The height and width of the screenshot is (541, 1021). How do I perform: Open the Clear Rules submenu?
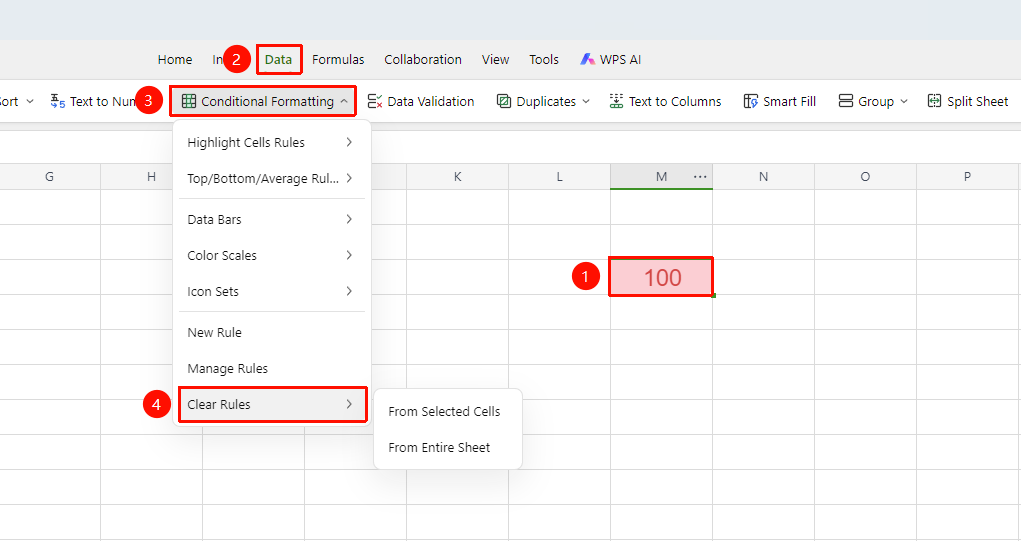click(x=271, y=404)
